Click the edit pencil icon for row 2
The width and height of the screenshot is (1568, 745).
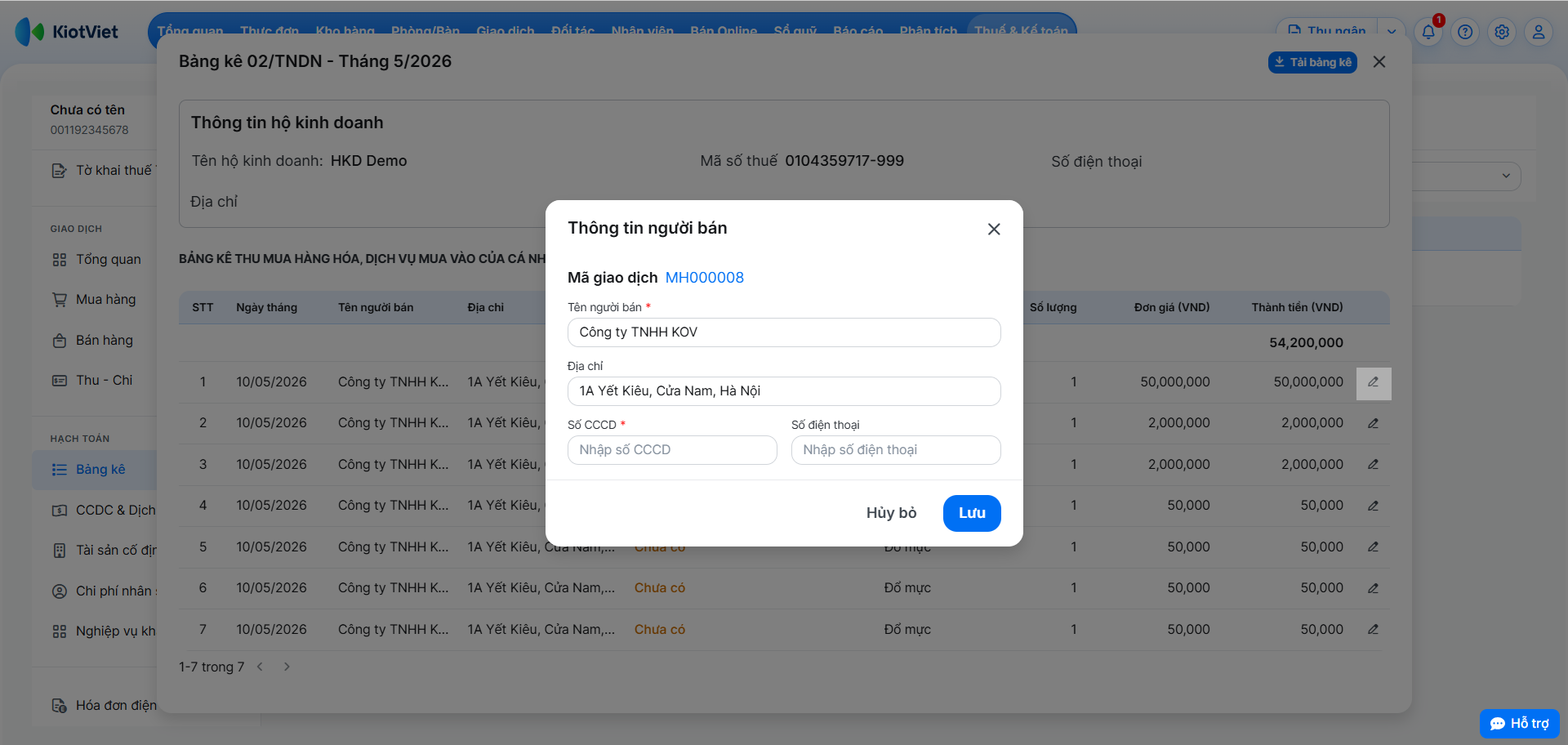pyautogui.click(x=1373, y=423)
